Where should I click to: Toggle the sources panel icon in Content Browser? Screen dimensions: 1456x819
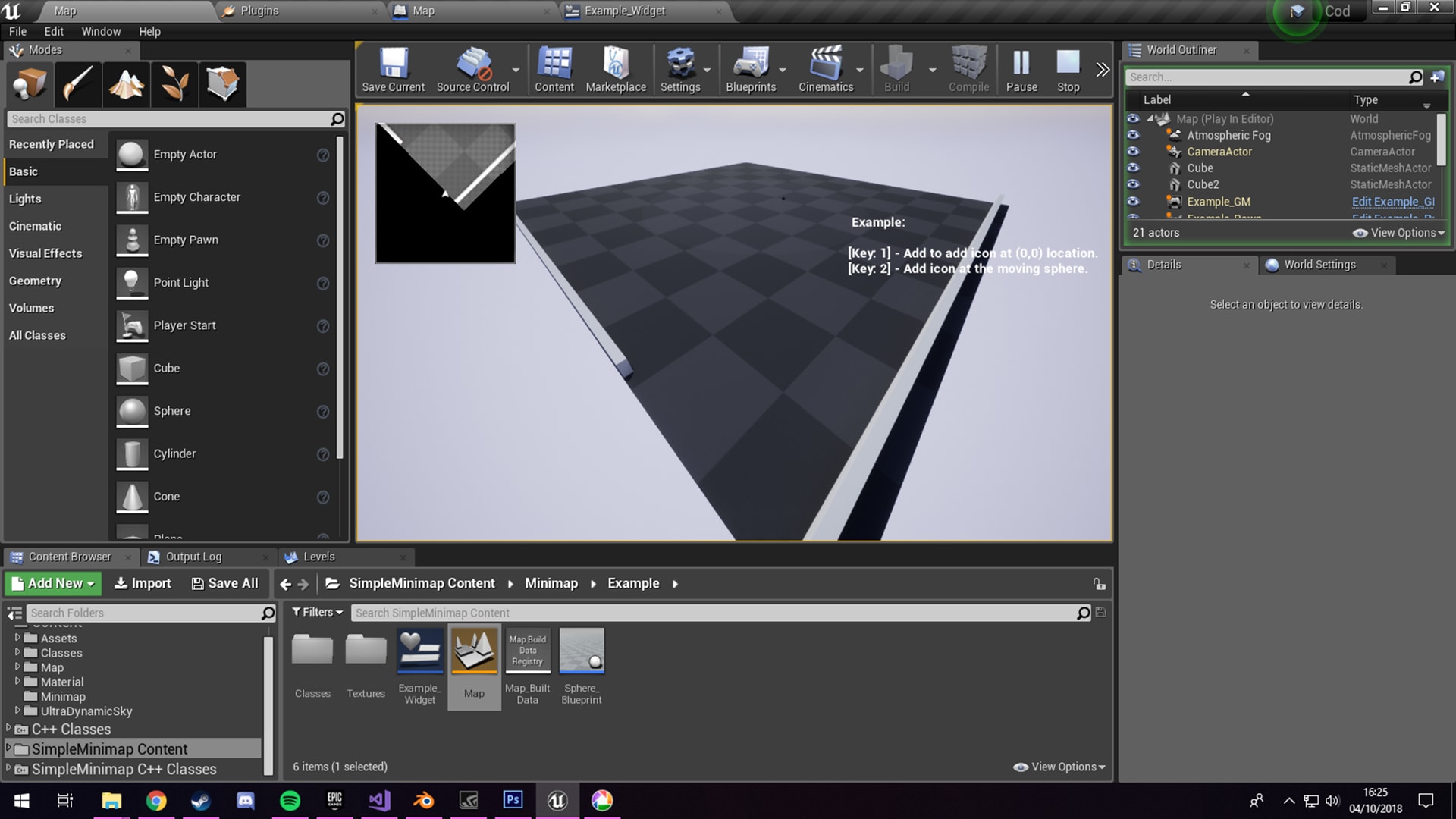tap(14, 613)
